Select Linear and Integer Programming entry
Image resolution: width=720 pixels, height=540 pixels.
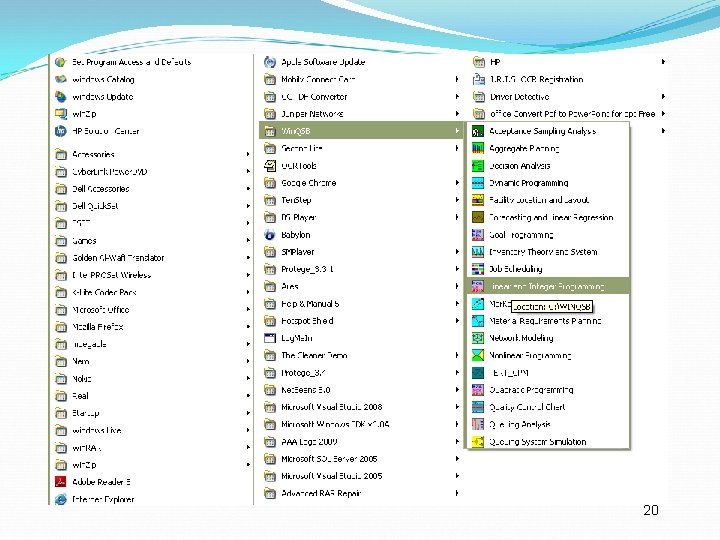click(x=548, y=287)
